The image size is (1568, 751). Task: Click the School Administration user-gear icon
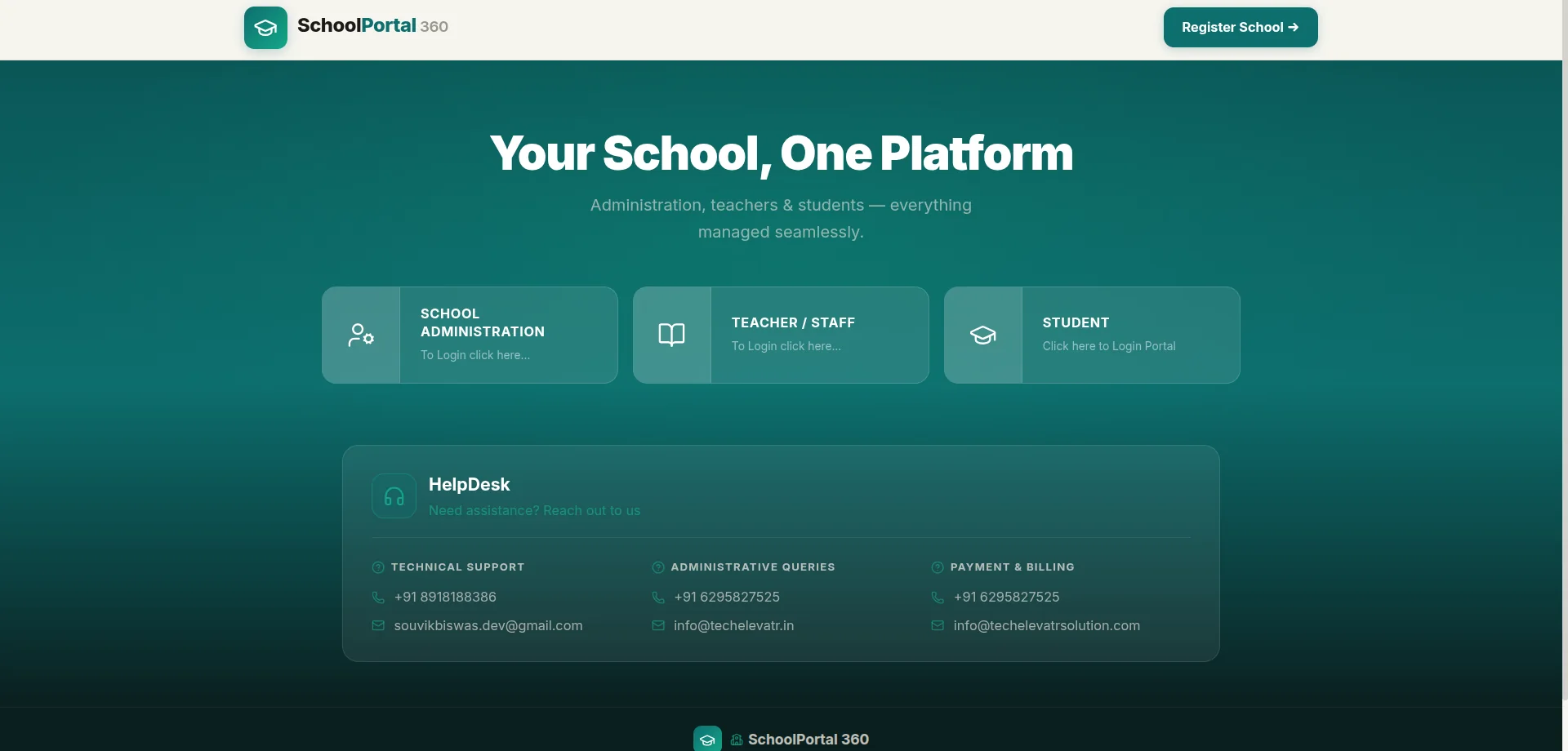pos(361,335)
